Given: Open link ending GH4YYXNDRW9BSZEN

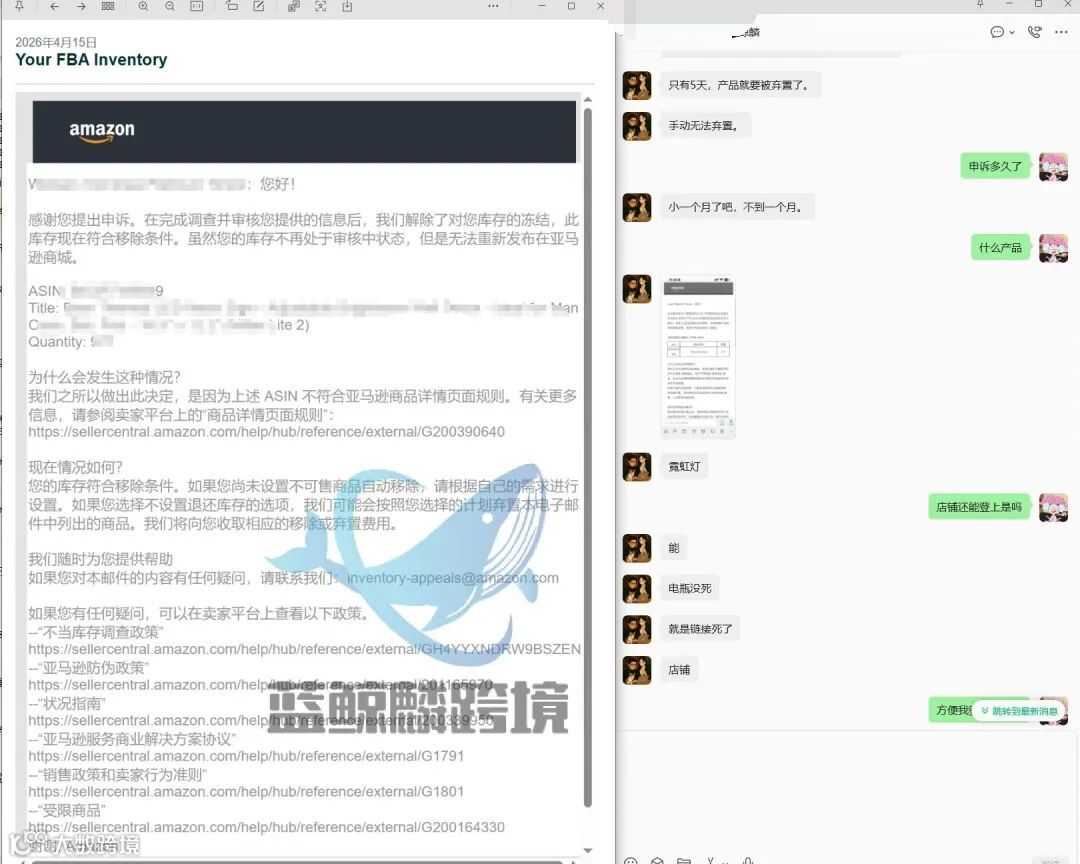Looking at the screenshot, I should tap(304, 649).
